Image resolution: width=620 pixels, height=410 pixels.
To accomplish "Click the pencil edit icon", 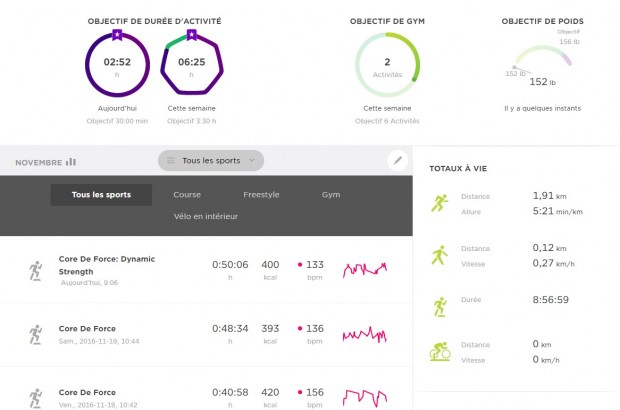I will pos(397,160).
